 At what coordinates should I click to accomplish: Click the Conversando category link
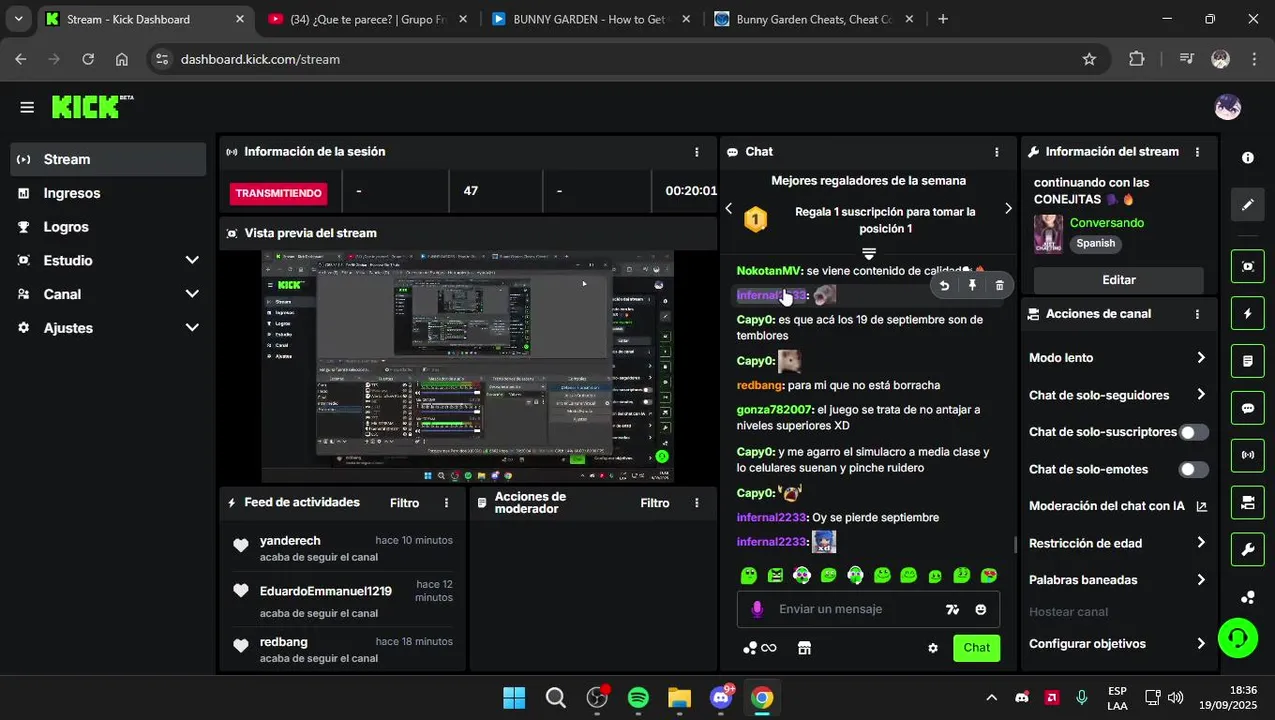pyautogui.click(x=1106, y=223)
